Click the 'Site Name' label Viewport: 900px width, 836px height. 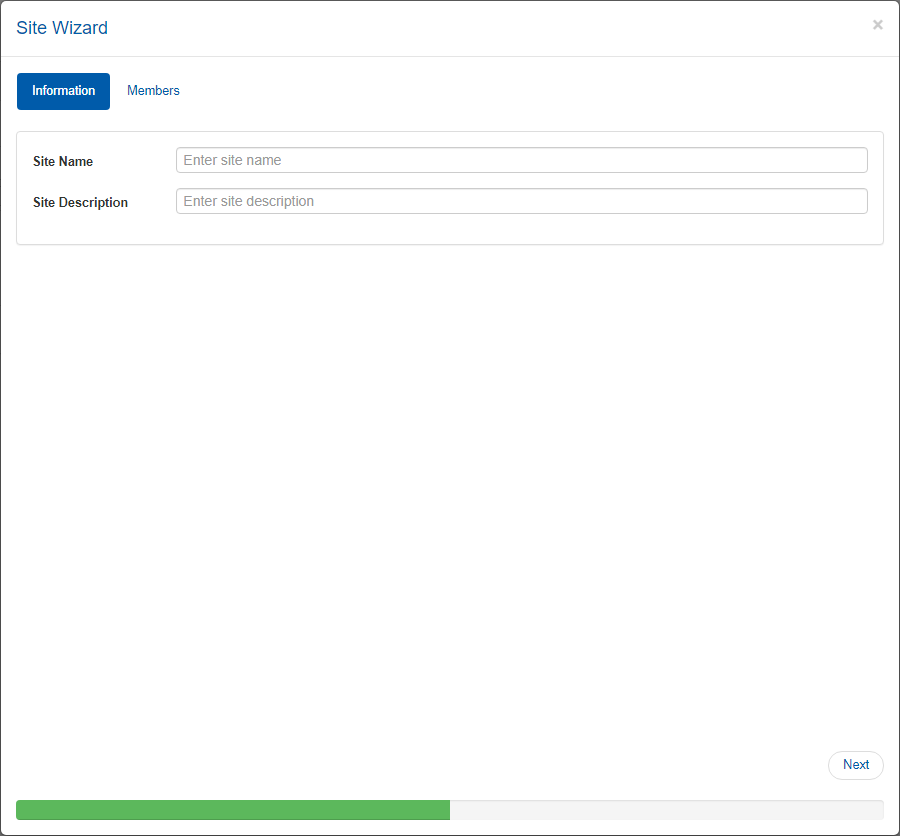click(x=63, y=161)
